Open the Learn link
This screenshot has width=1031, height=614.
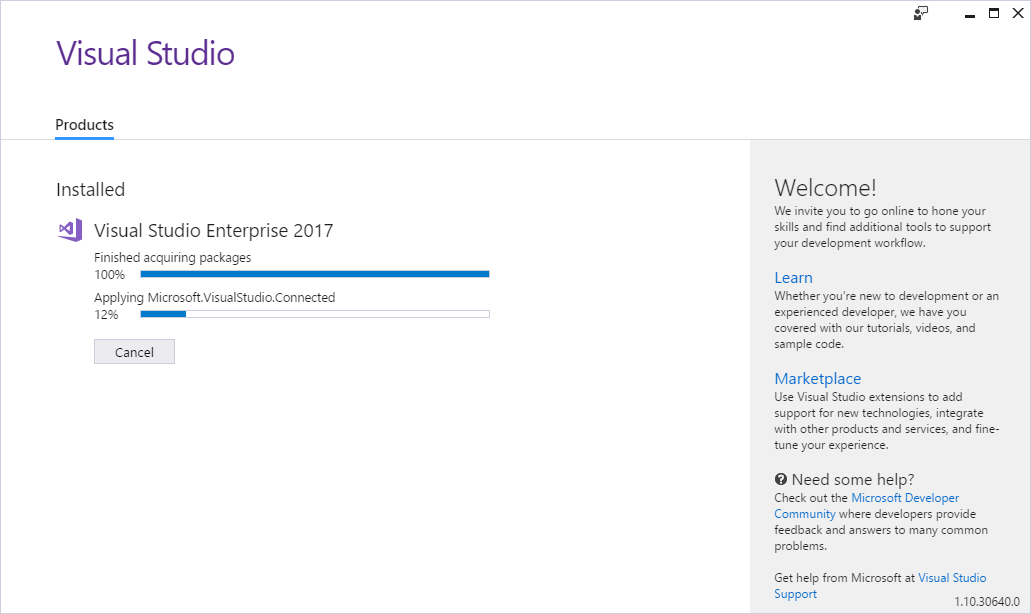tap(793, 277)
